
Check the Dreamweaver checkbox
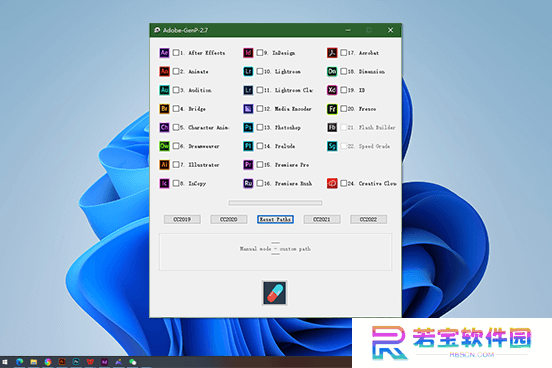click(176, 146)
